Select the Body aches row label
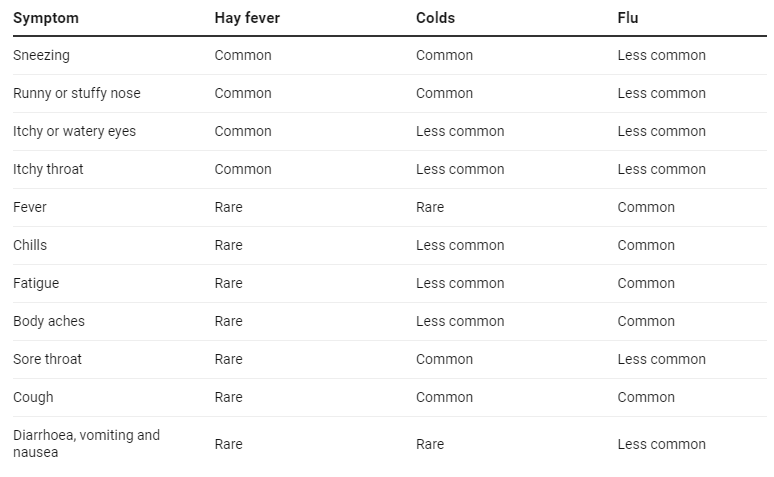This screenshot has height=477, width=774. (x=49, y=321)
